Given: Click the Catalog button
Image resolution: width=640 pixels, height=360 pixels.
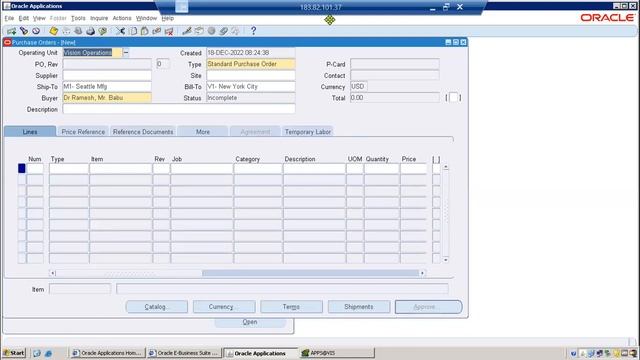Looking at the screenshot, I should coord(157,307).
